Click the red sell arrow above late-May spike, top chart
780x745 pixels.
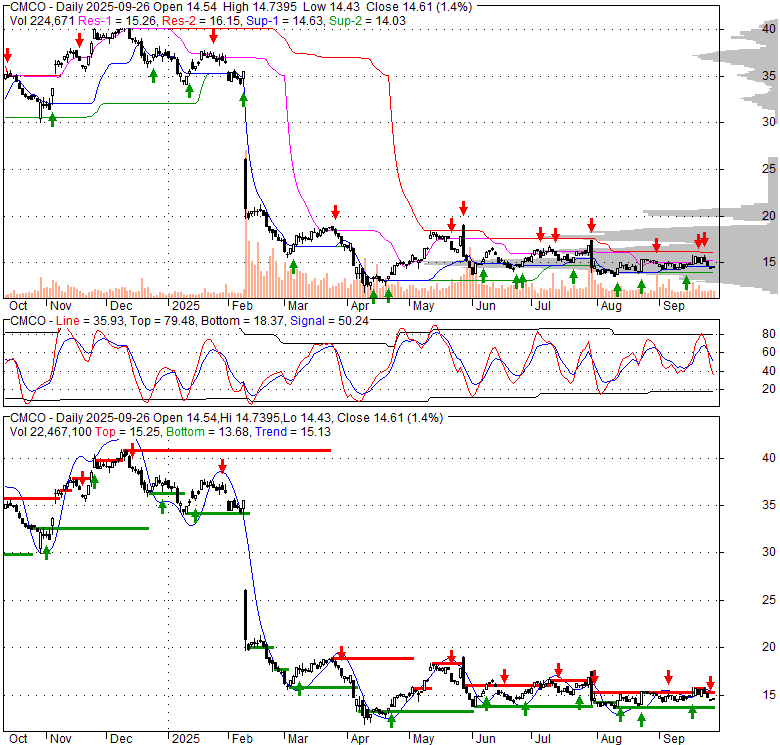point(463,208)
